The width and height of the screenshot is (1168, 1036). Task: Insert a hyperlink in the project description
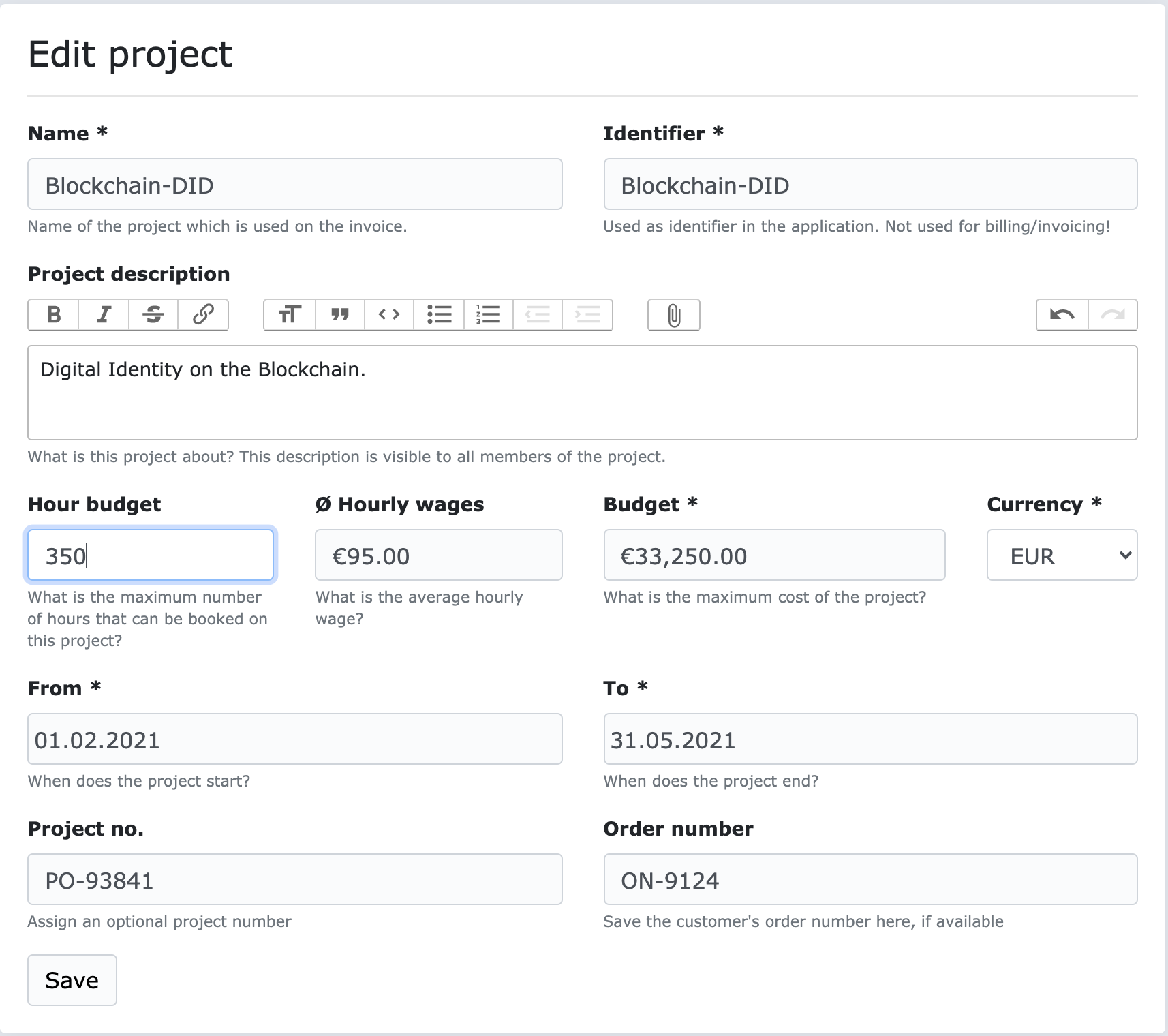point(202,315)
